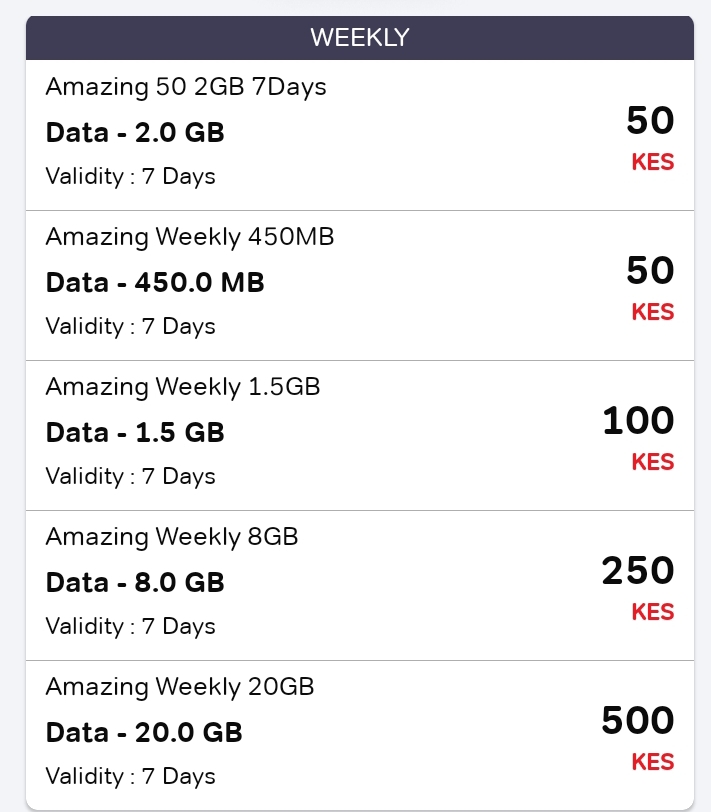Click the Data - 1.5 GB label
Viewport: 711px width, 812px height.
tap(135, 432)
